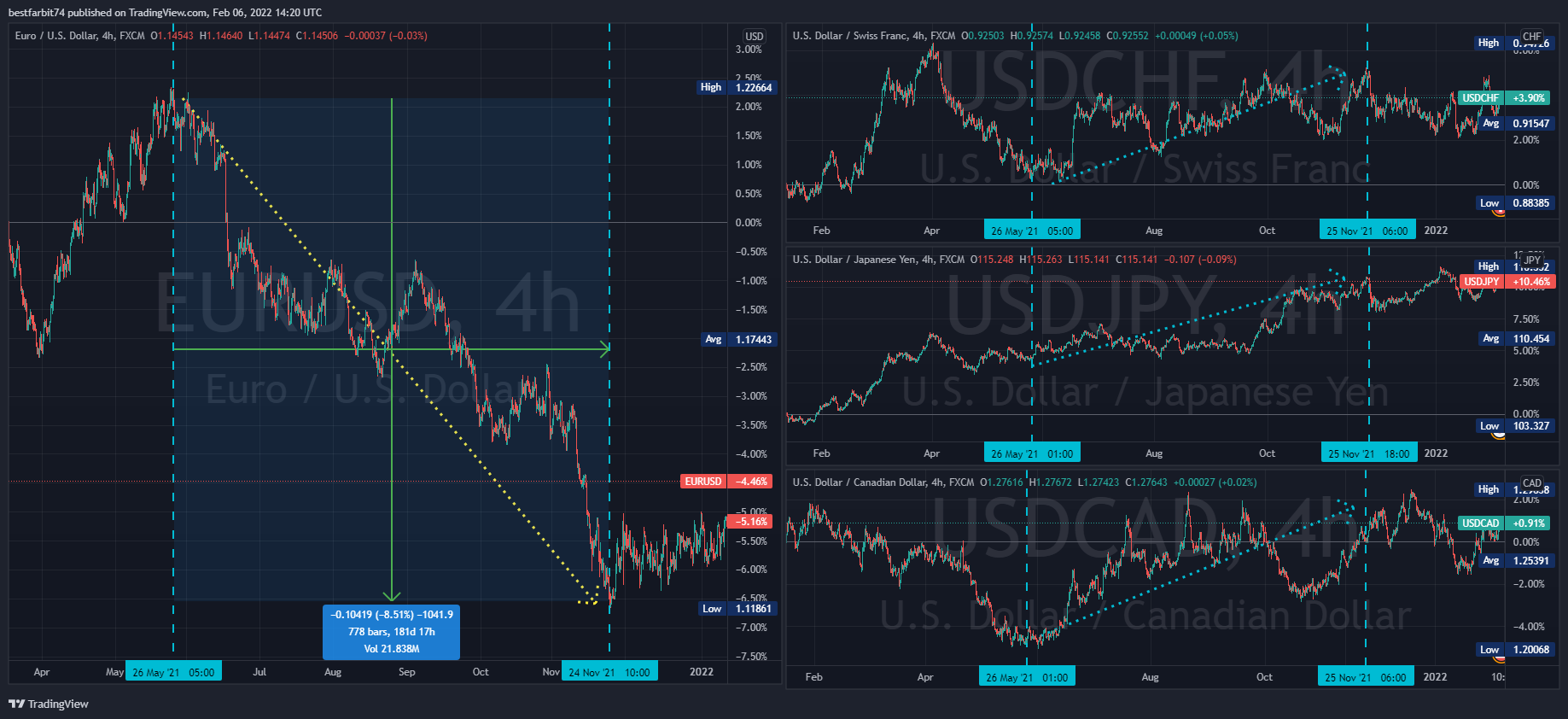Select the '24 Nov '21 10:00' date marker
The height and width of the screenshot is (719, 1568).
point(609,672)
